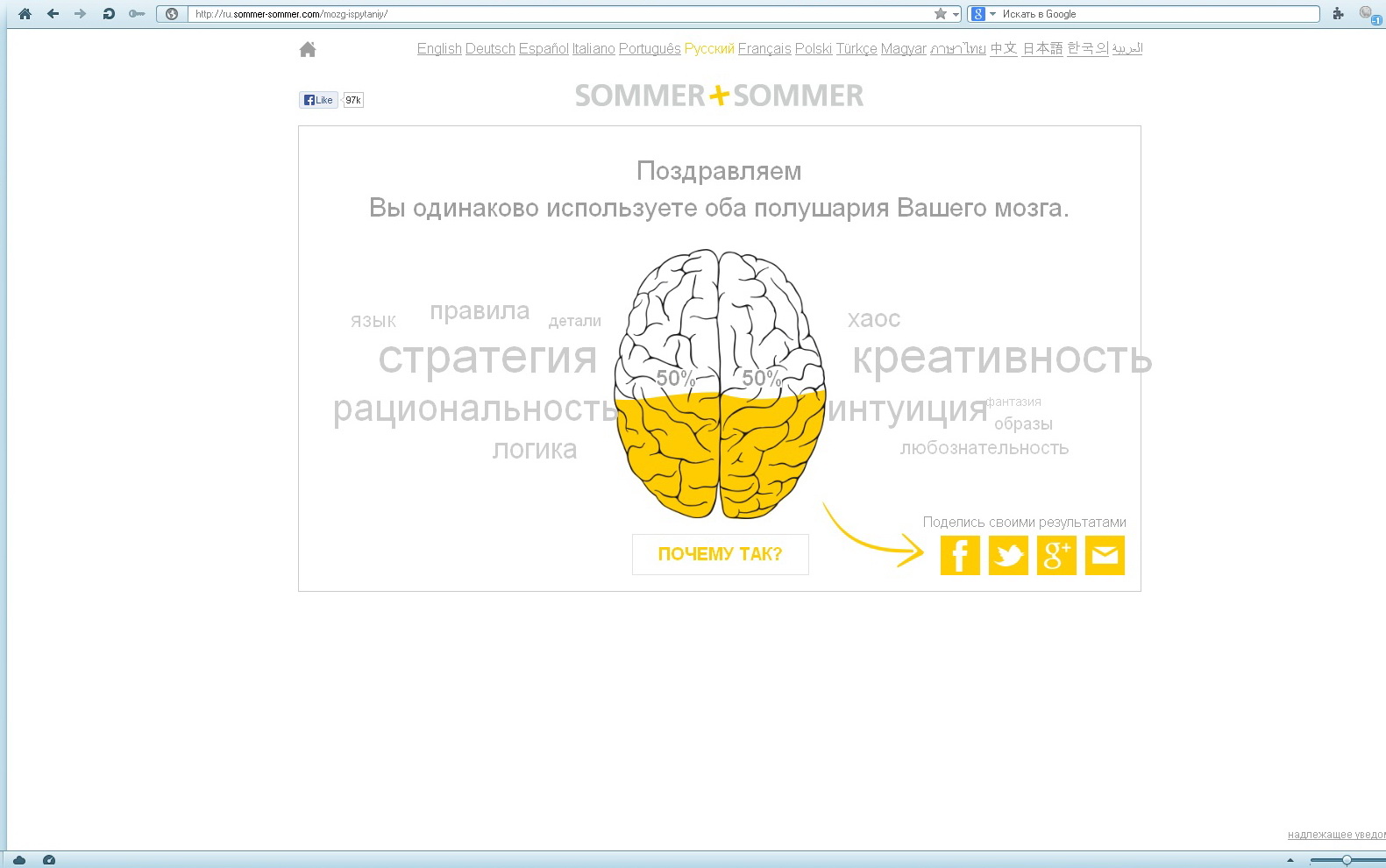Click the word правила

click(480, 311)
